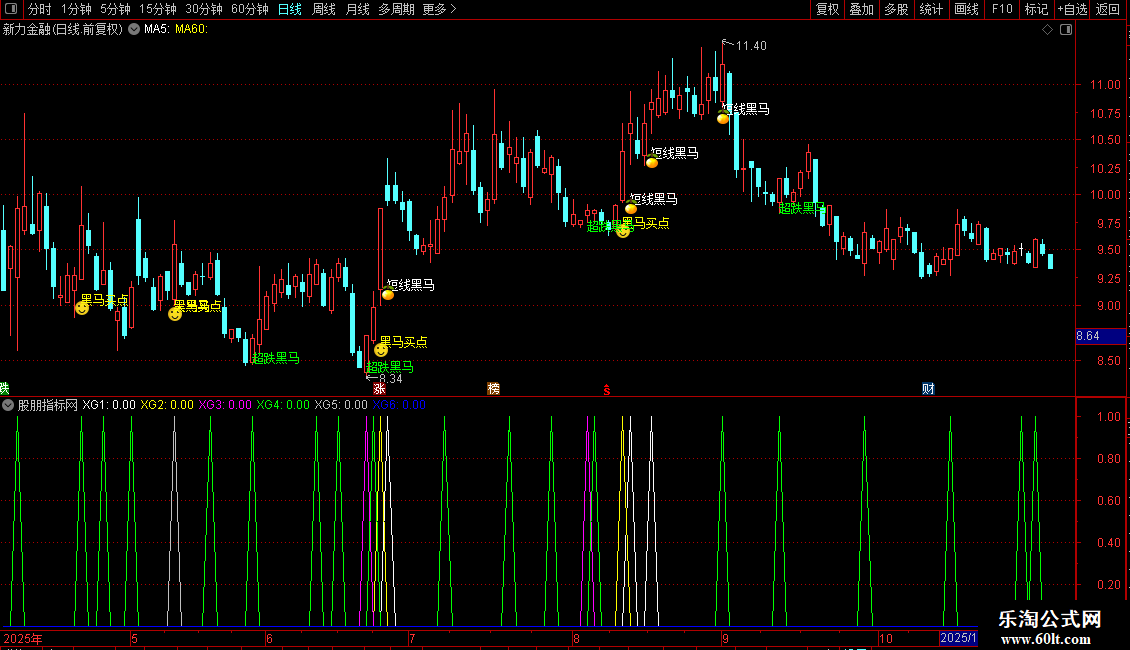
Task: Switch to the 周线 weekly tab
Action: [x=324, y=9]
